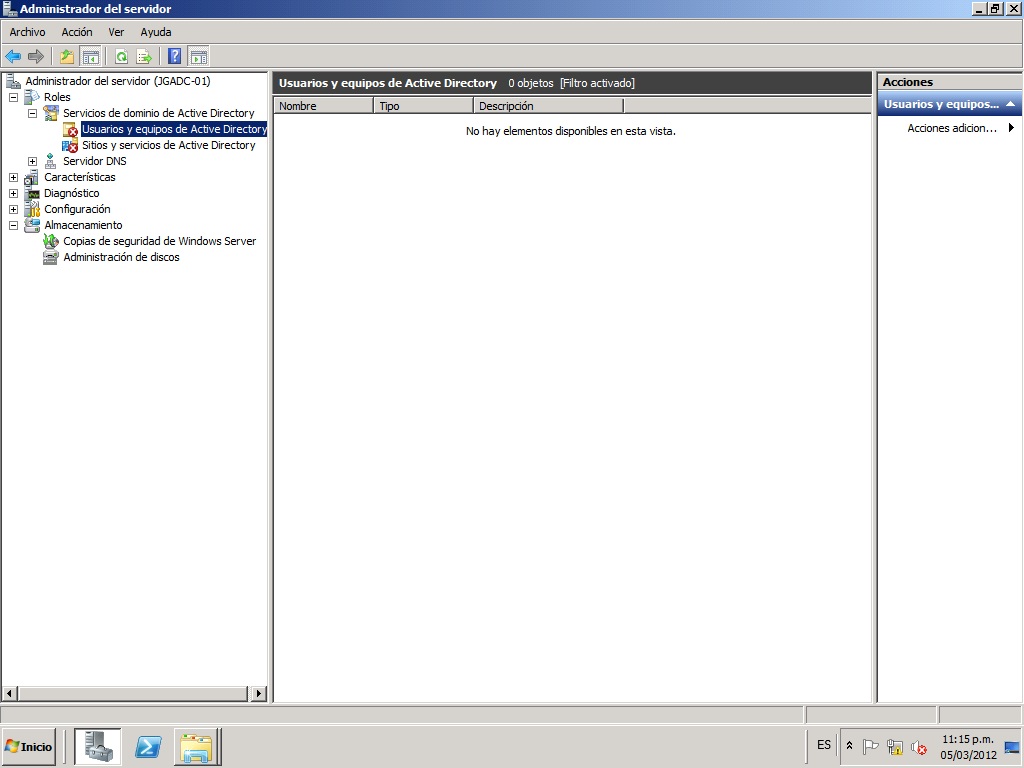Open the Acción menu
Screen dimensions: 1024x768
coord(77,32)
